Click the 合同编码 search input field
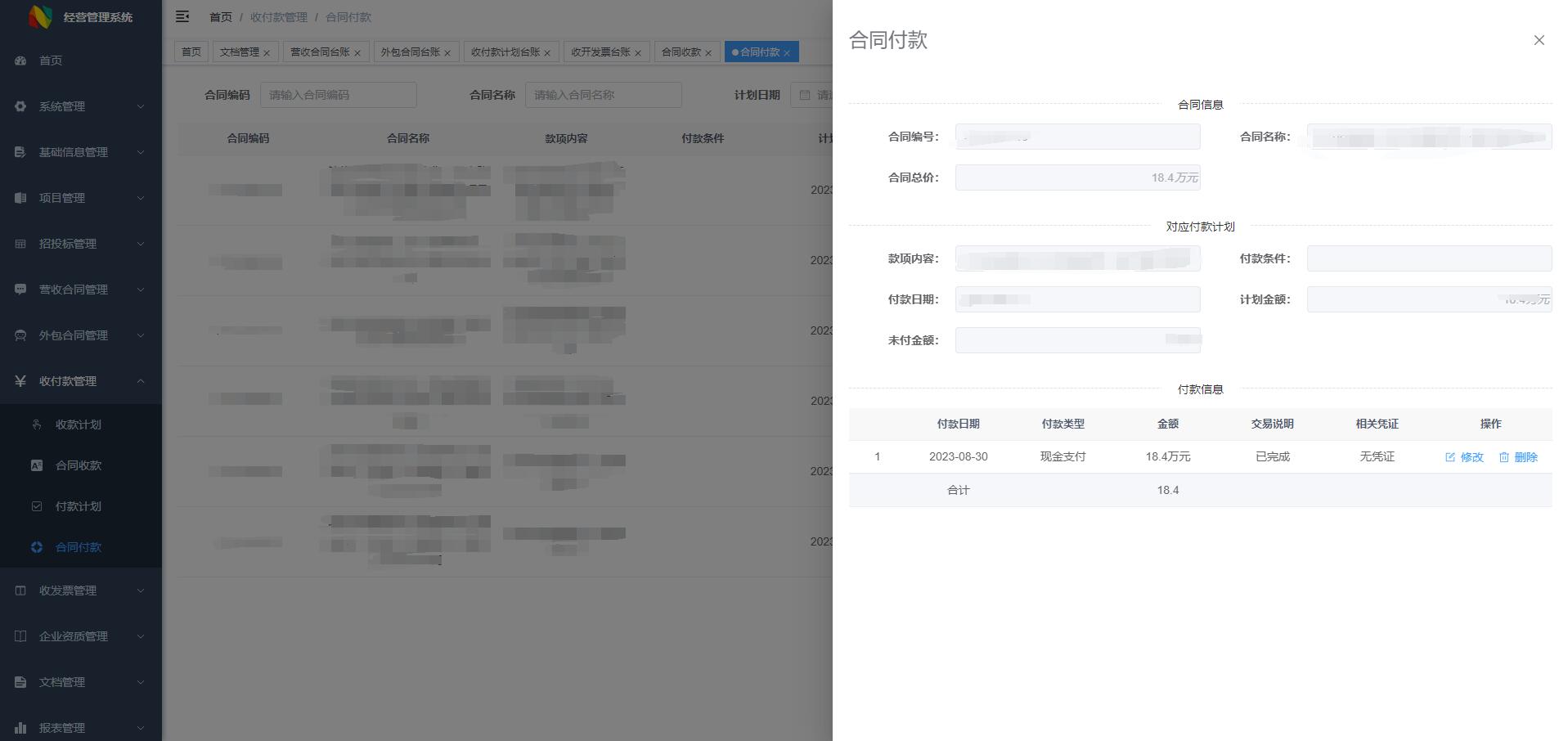 click(x=339, y=95)
